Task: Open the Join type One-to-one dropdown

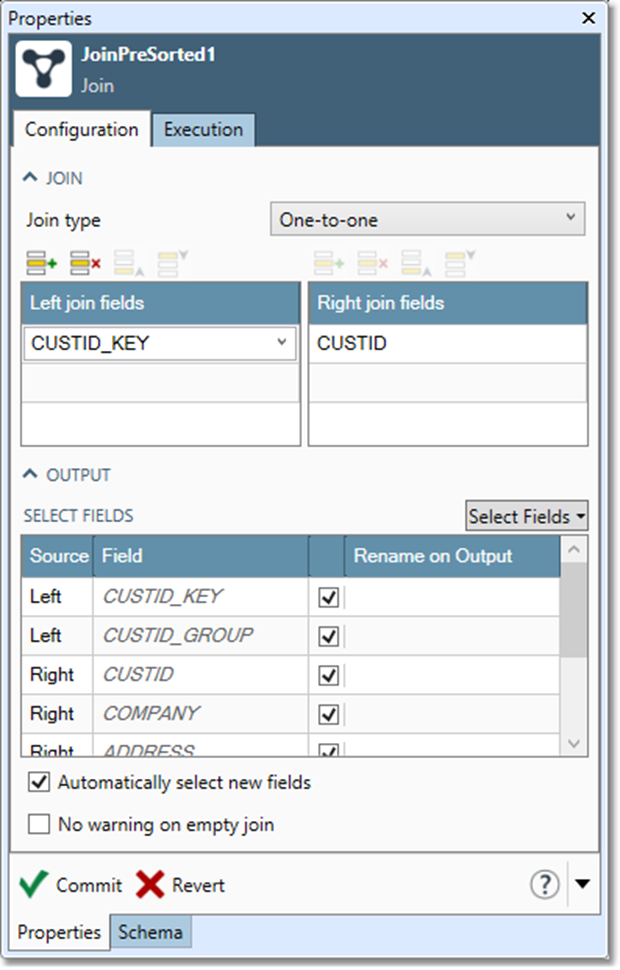Action: 427,220
